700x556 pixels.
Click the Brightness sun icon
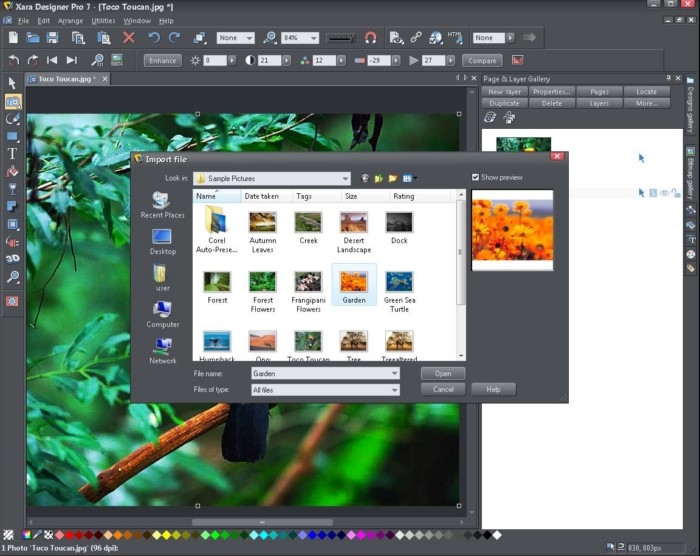pyautogui.click(x=195, y=60)
